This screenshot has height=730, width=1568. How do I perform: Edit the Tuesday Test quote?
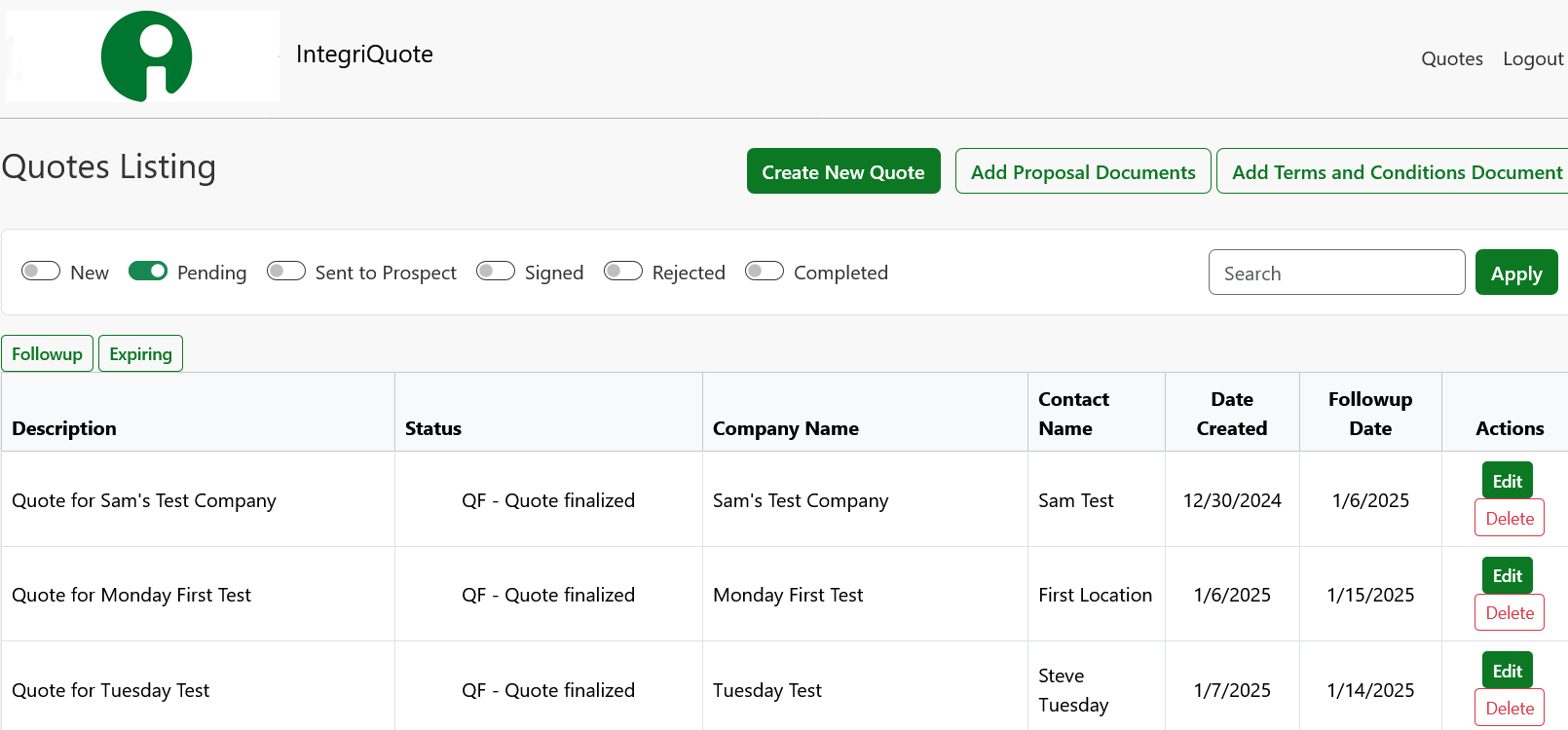[1507, 671]
